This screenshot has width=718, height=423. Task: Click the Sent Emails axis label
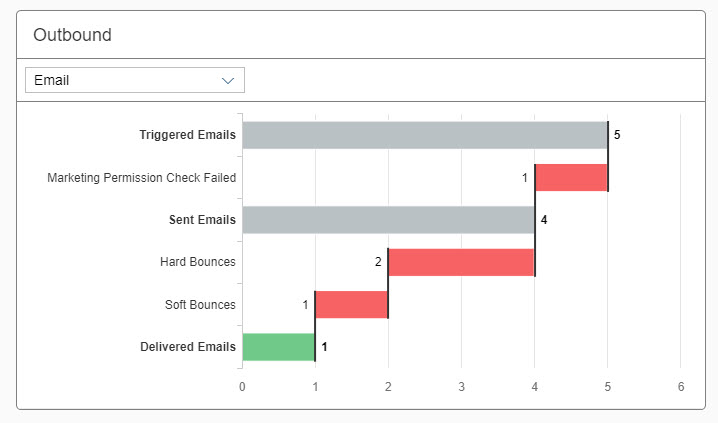coord(202,220)
